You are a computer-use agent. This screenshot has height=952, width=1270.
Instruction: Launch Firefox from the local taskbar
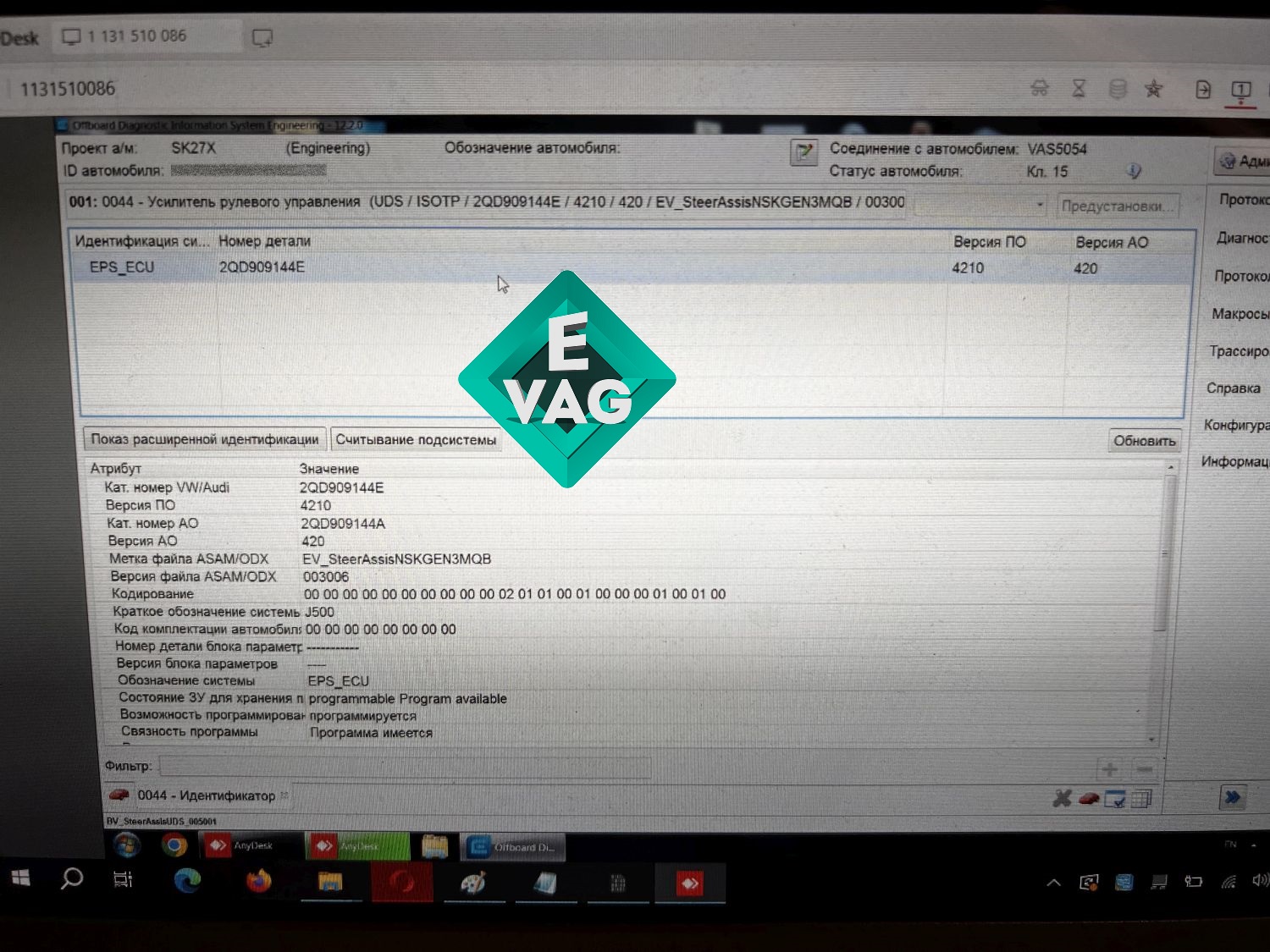tap(259, 882)
